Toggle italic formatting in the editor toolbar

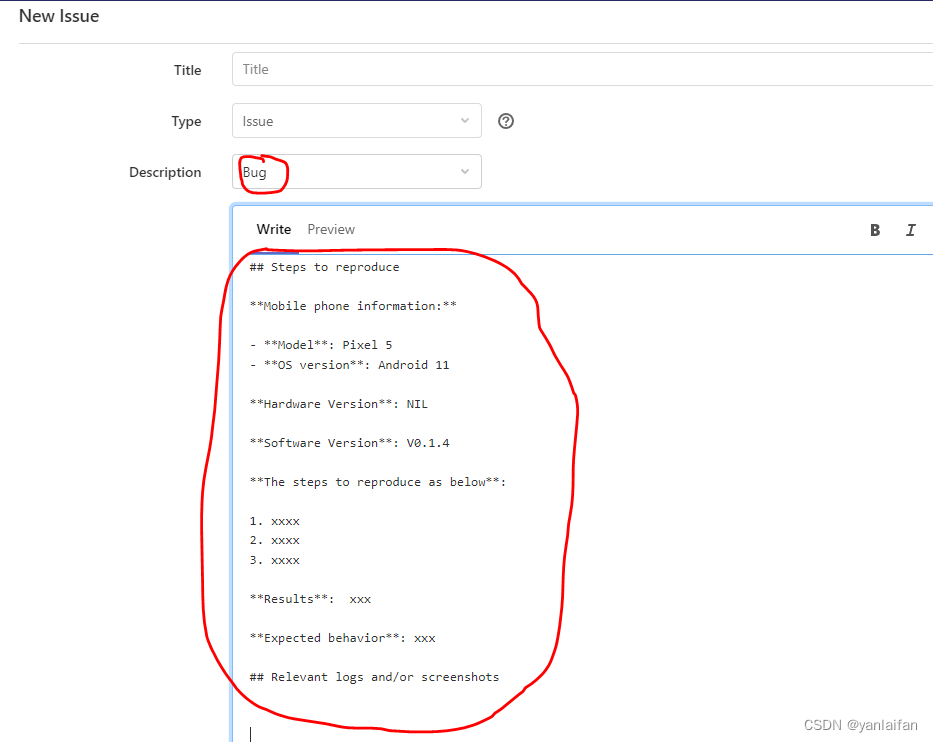(910, 230)
